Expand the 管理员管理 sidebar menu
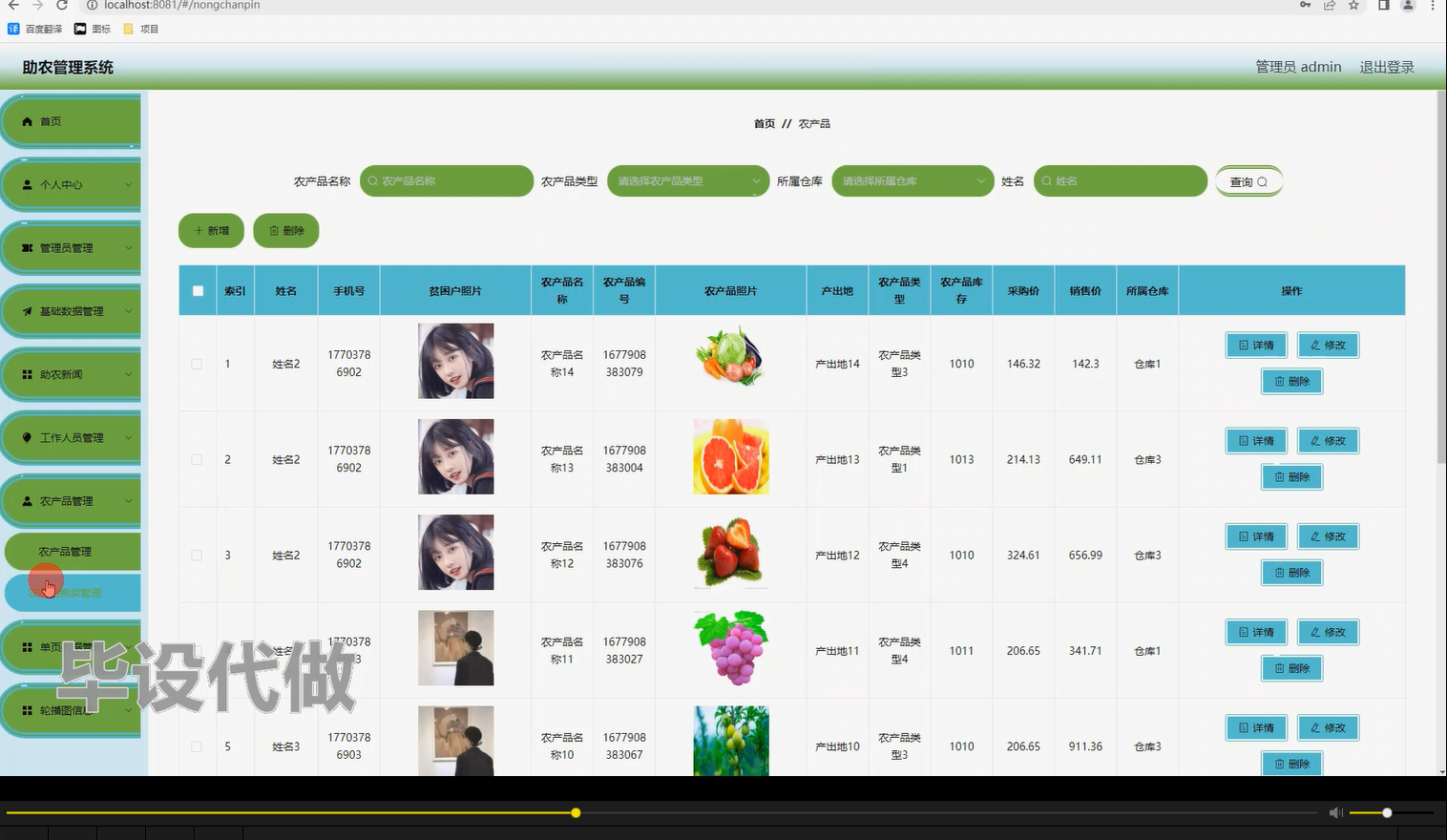This screenshot has height=840, width=1447. pyautogui.click(x=72, y=248)
